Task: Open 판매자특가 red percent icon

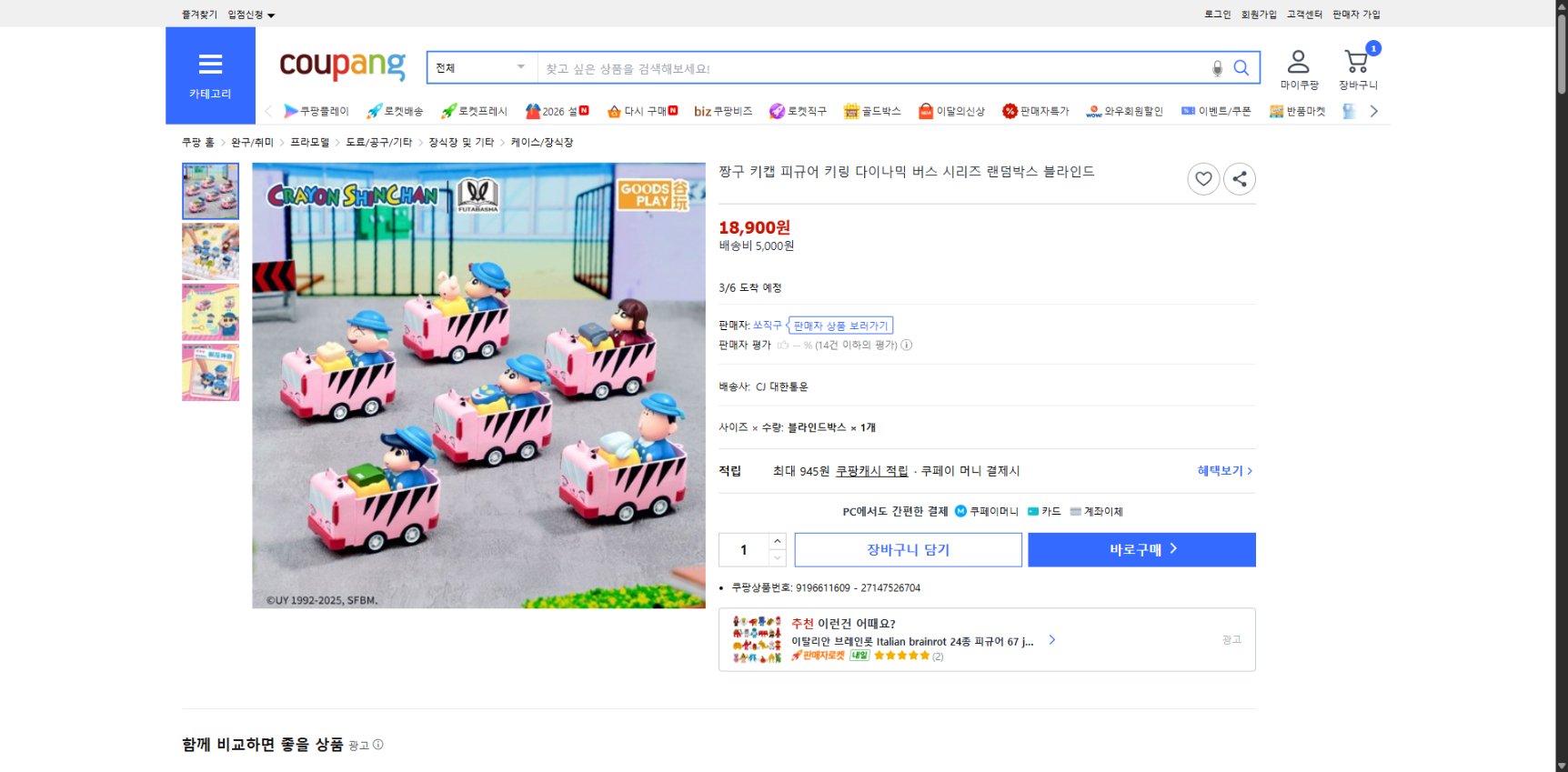Action: (1009, 110)
